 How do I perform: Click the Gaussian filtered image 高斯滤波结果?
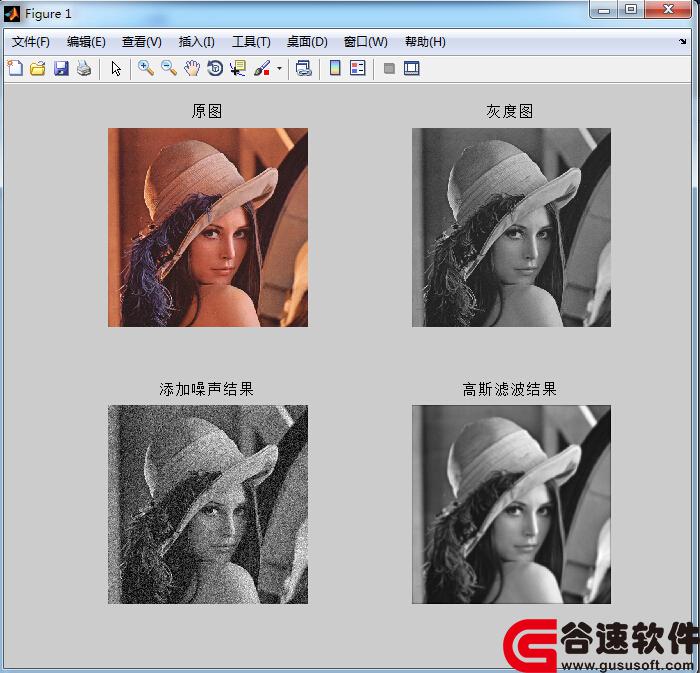click(x=511, y=504)
